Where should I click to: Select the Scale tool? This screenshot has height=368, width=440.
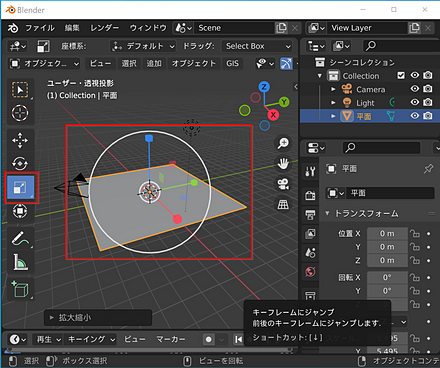pos(21,187)
